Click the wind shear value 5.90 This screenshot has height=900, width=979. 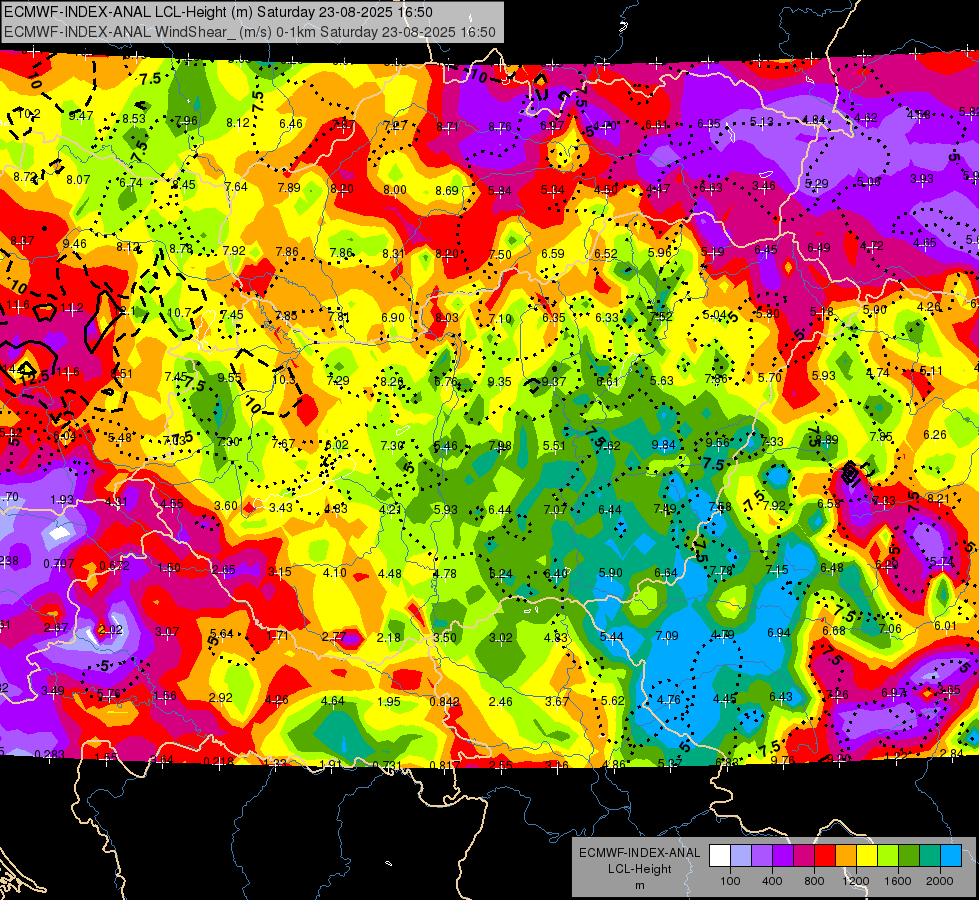(610, 572)
